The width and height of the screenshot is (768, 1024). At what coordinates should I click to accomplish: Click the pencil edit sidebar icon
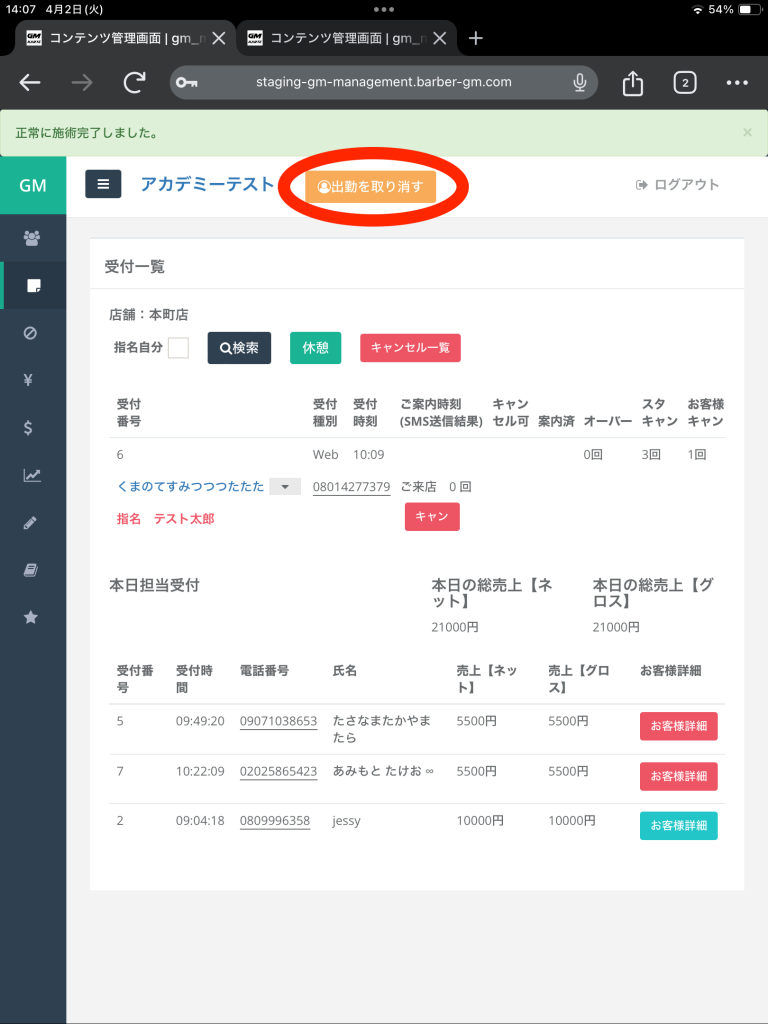point(31,523)
